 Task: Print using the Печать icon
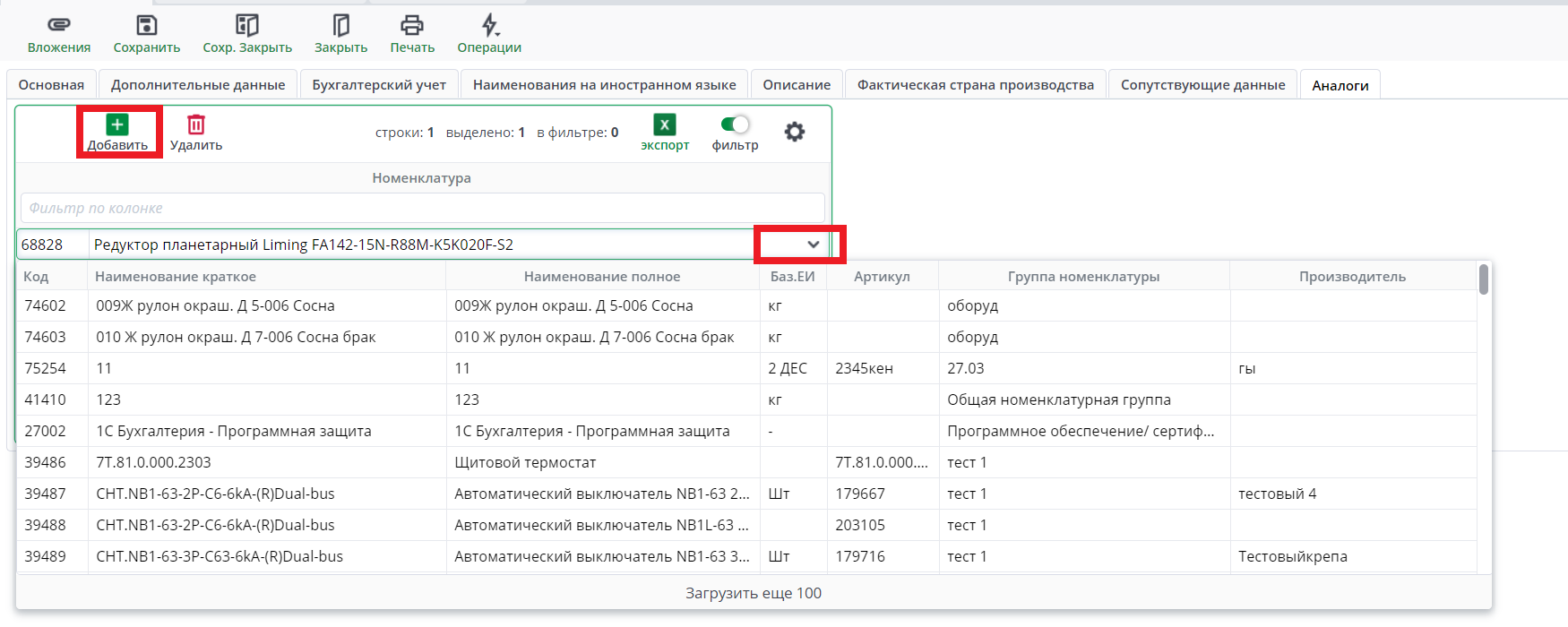point(412,25)
